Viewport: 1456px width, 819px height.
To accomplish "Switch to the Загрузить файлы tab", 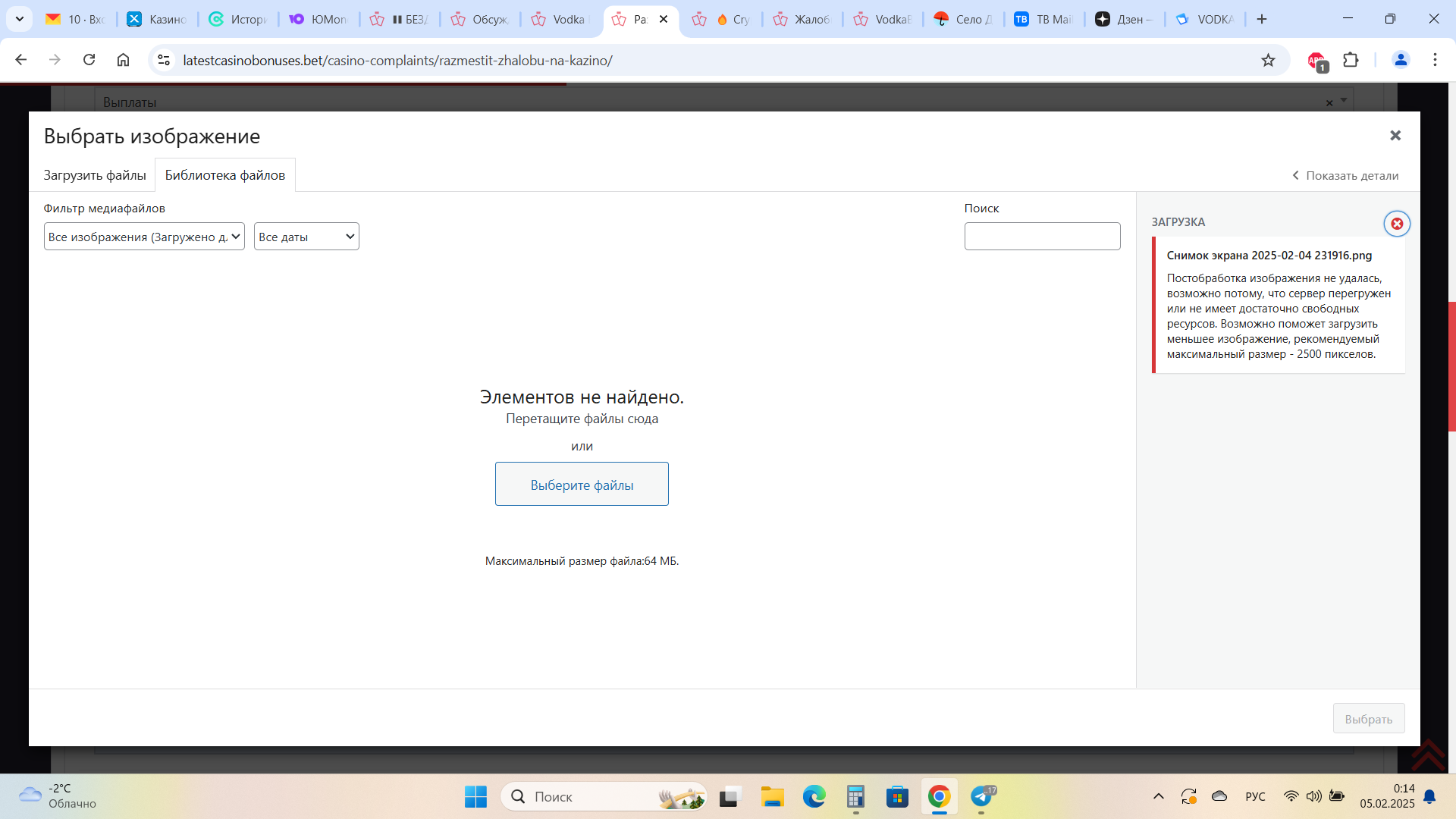I will [x=95, y=175].
